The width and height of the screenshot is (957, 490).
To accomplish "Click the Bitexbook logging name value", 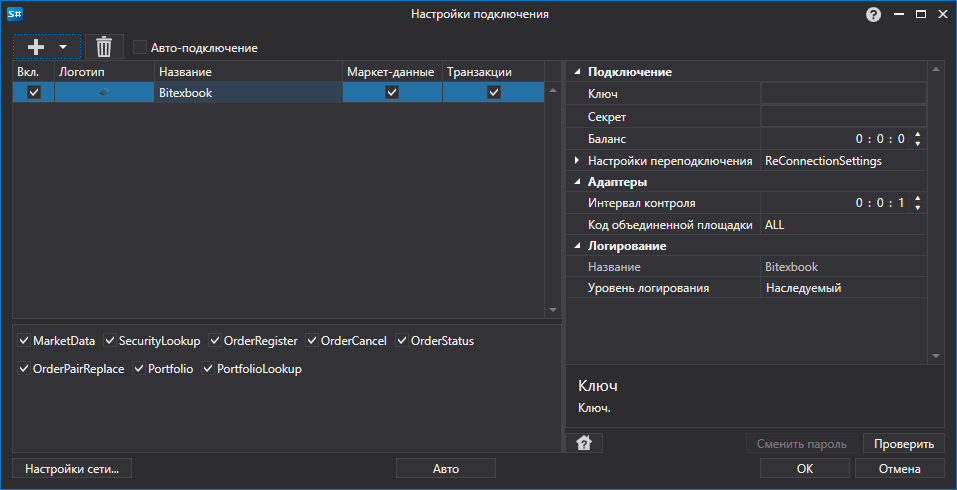I will (x=844, y=267).
